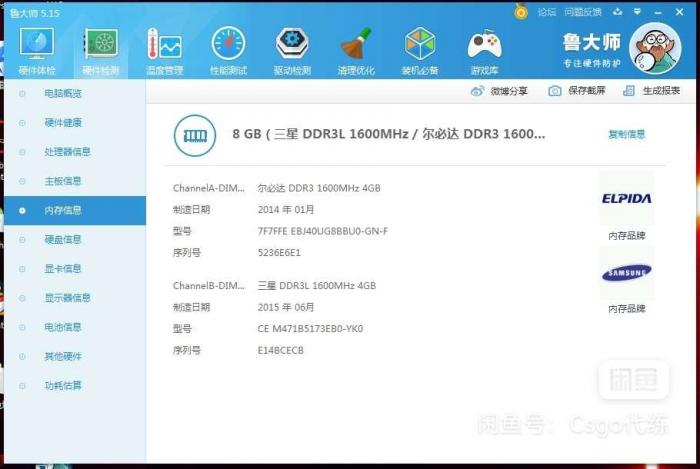The image size is (700, 469).
Task: Click the underlined 三星 DDR3L 1600MHz 4GB text
Action: pos(317,286)
